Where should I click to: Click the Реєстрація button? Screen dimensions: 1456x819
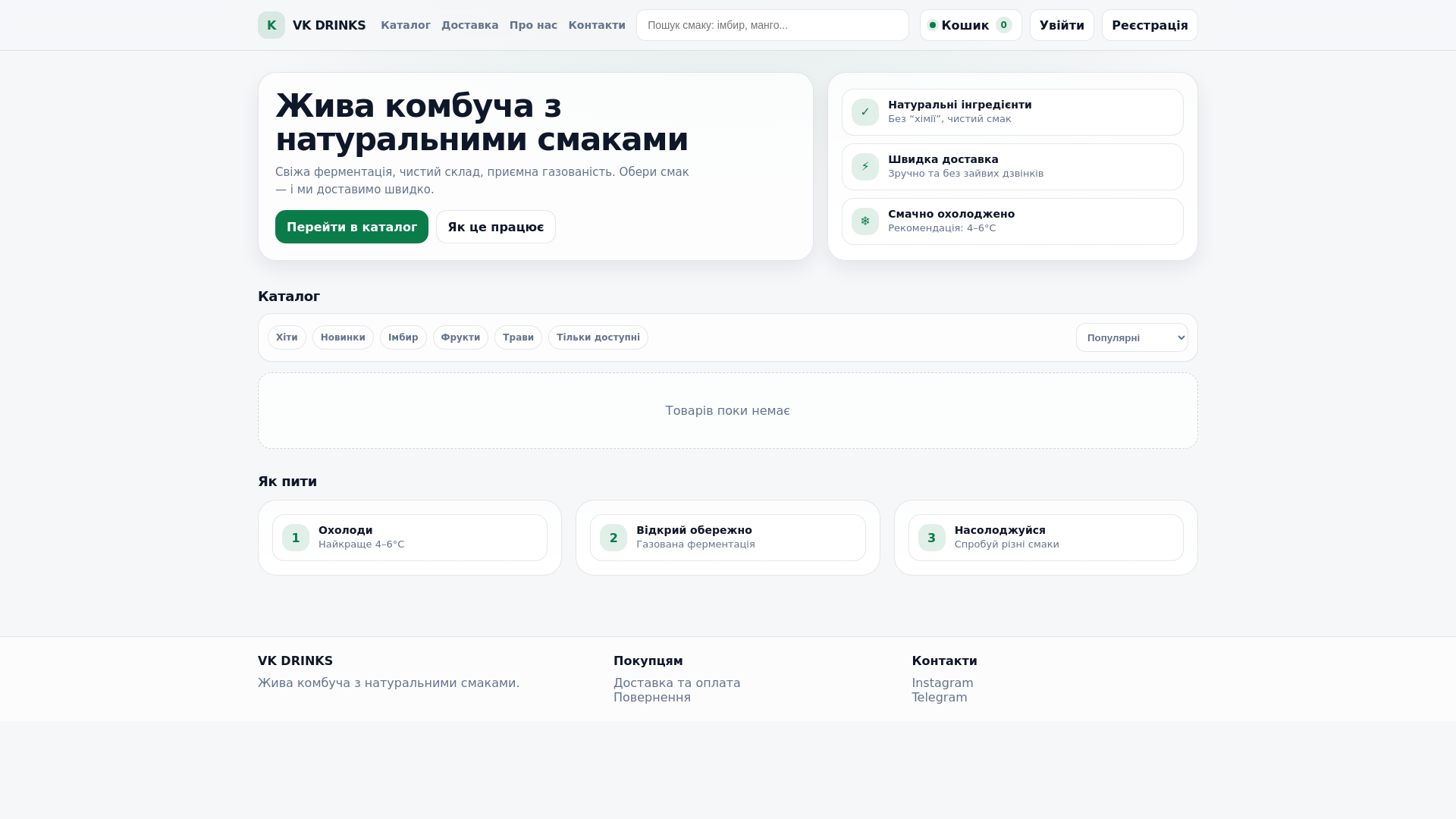tap(1150, 25)
